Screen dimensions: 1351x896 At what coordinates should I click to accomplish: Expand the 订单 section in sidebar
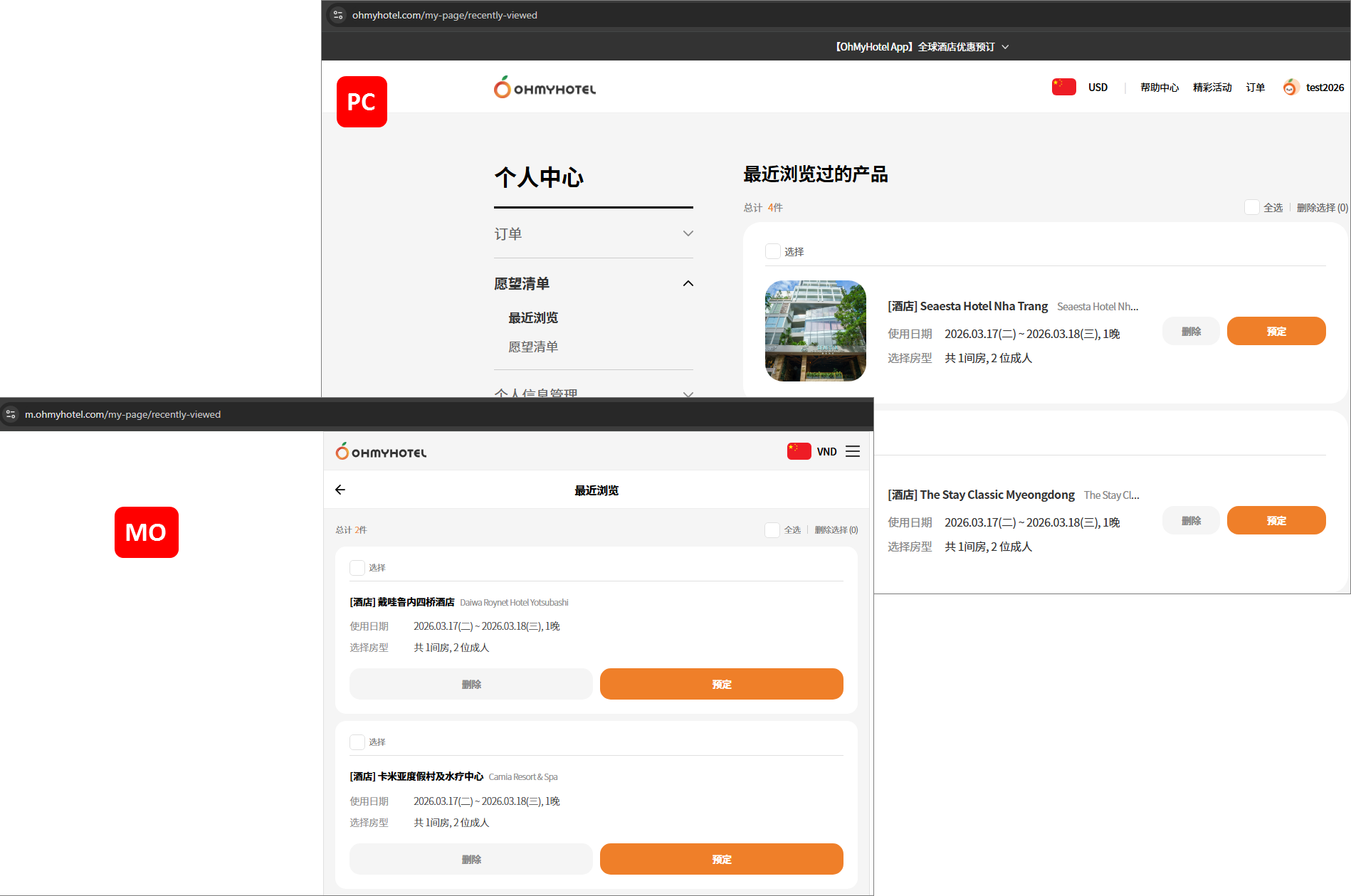pos(688,233)
